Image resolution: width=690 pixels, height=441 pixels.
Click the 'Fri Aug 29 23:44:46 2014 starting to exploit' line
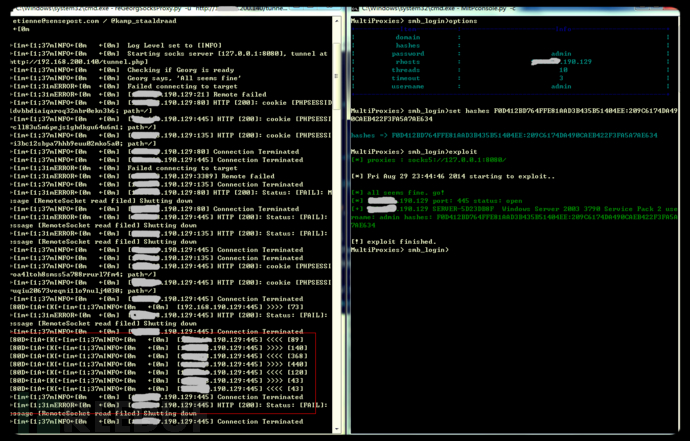coord(453,176)
